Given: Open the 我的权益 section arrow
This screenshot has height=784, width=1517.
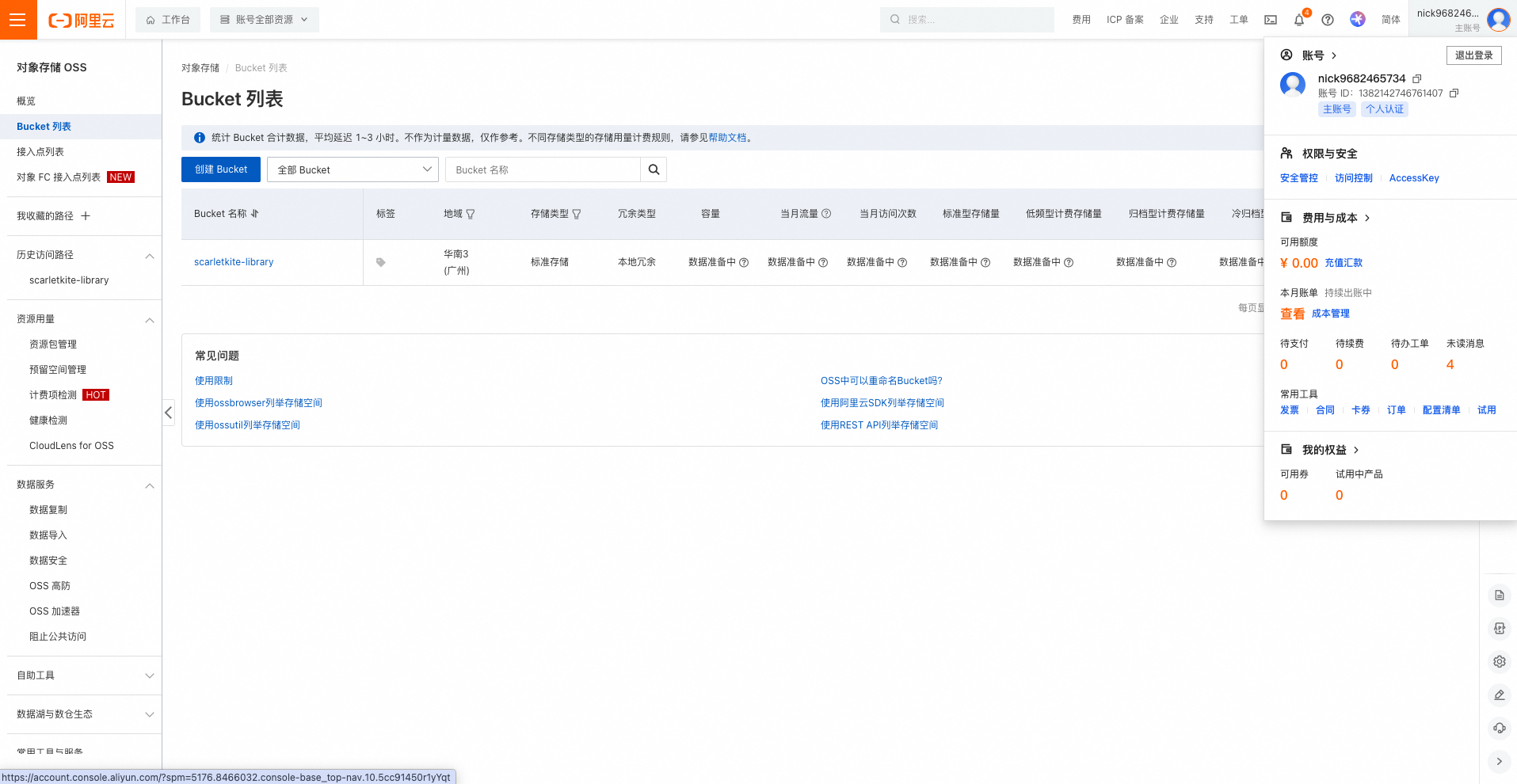Looking at the screenshot, I should tap(1356, 450).
